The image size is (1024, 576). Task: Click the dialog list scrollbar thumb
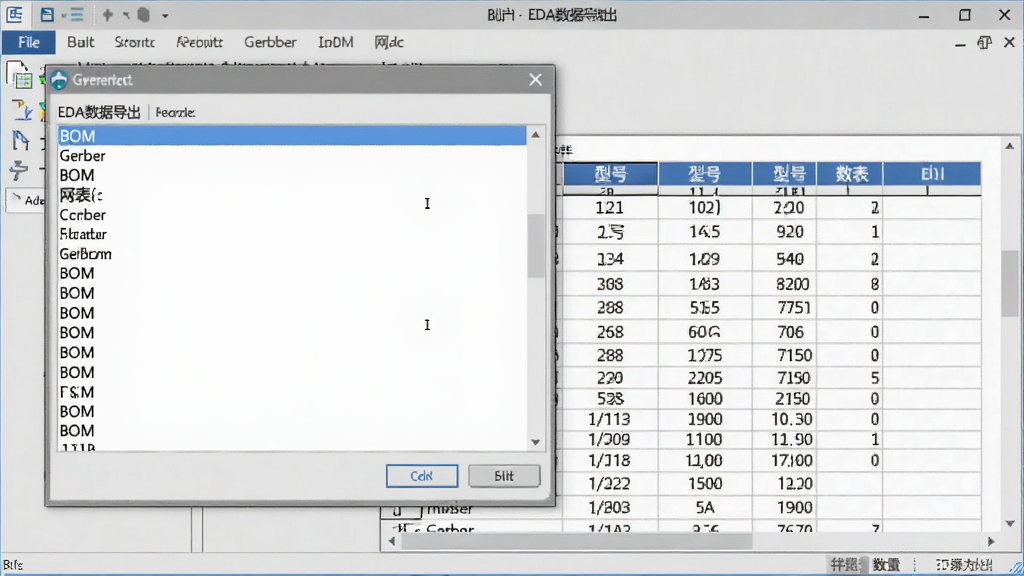536,246
